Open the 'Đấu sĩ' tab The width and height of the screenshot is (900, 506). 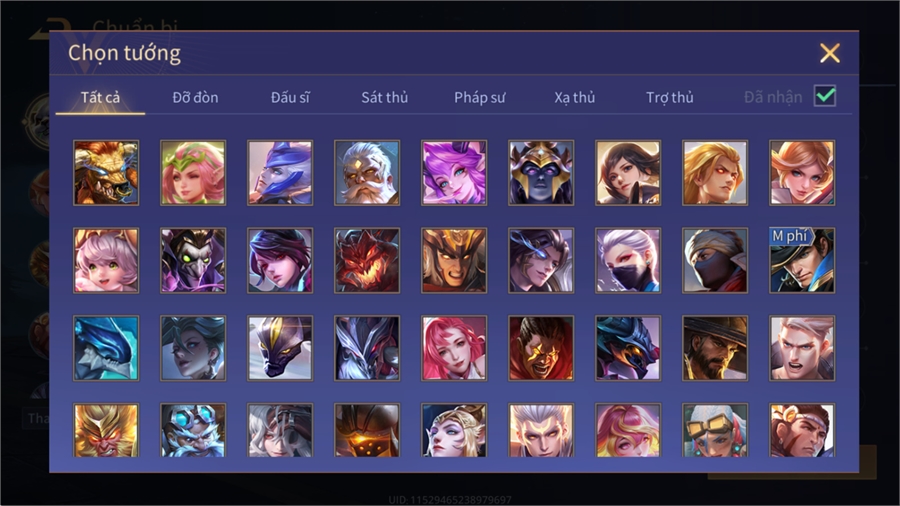tap(290, 98)
